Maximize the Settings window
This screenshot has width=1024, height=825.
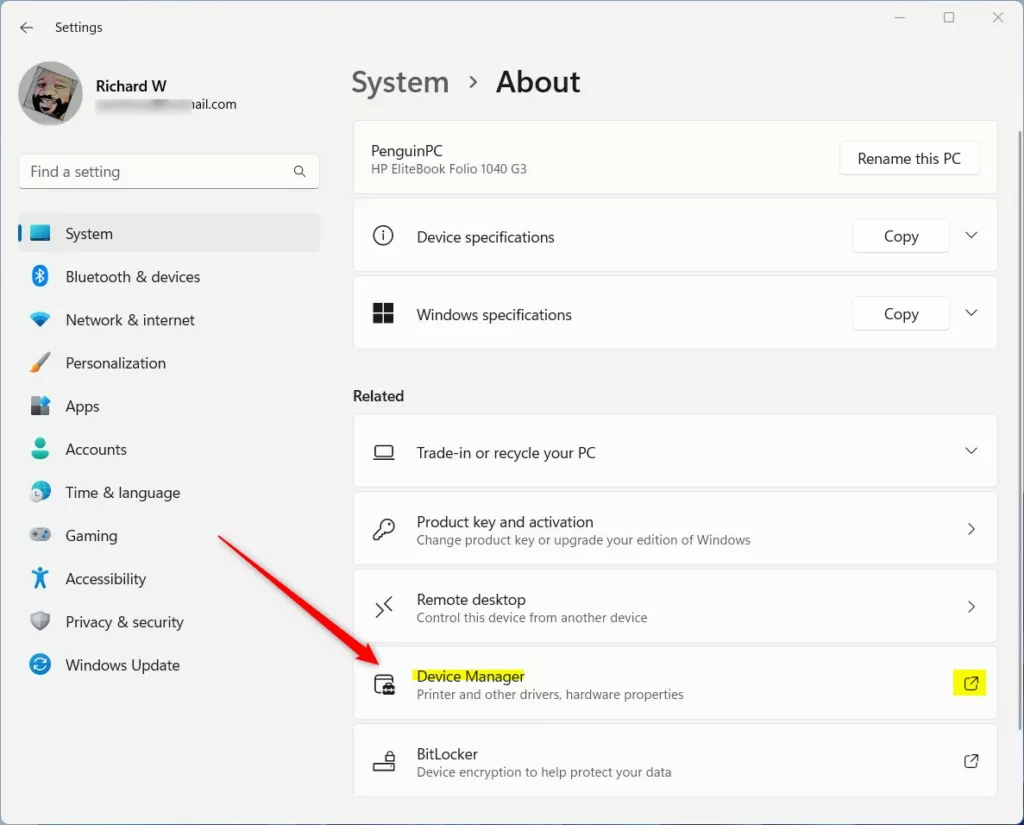[949, 18]
